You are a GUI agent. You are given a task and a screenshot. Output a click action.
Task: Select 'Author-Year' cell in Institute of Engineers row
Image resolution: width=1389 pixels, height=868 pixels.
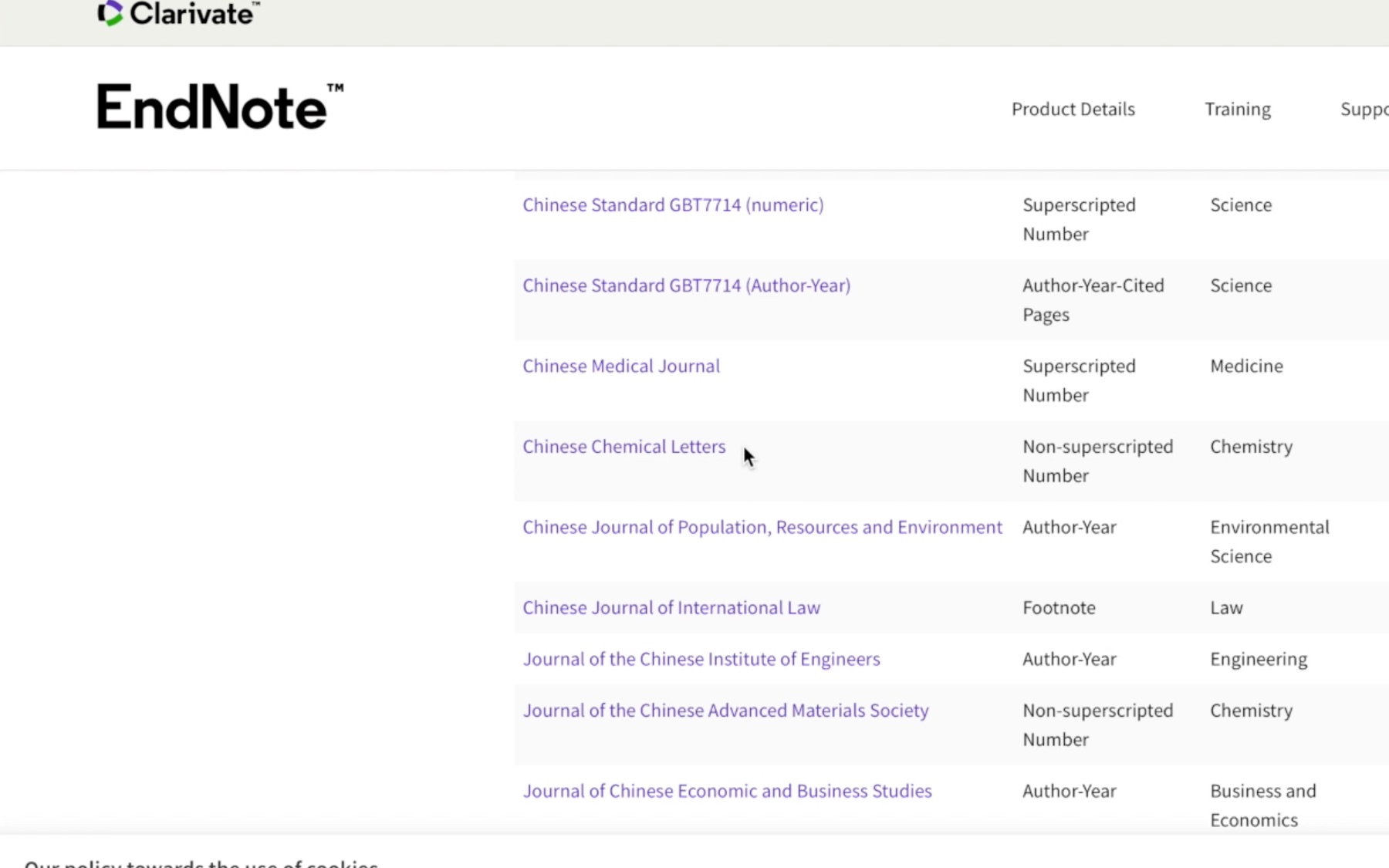pyautogui.click(x=1070, y=659)
